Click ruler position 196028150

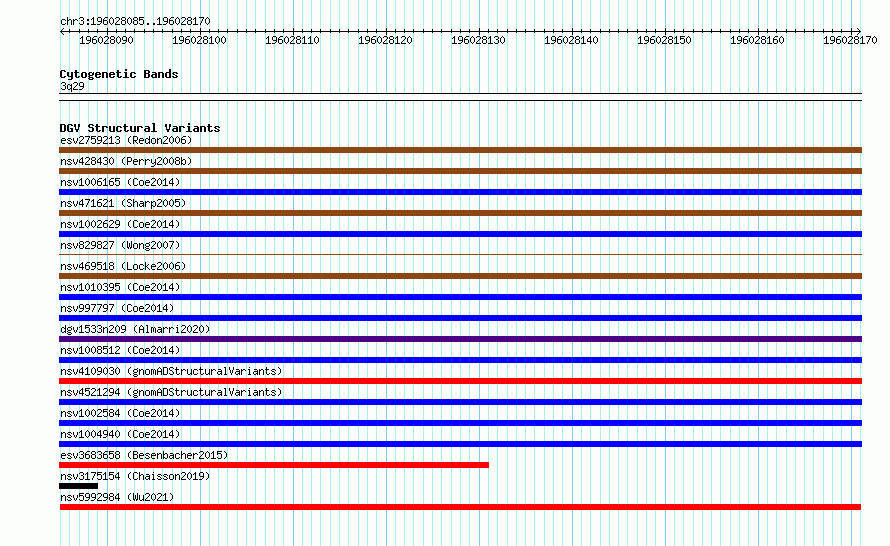pos(664,40)
